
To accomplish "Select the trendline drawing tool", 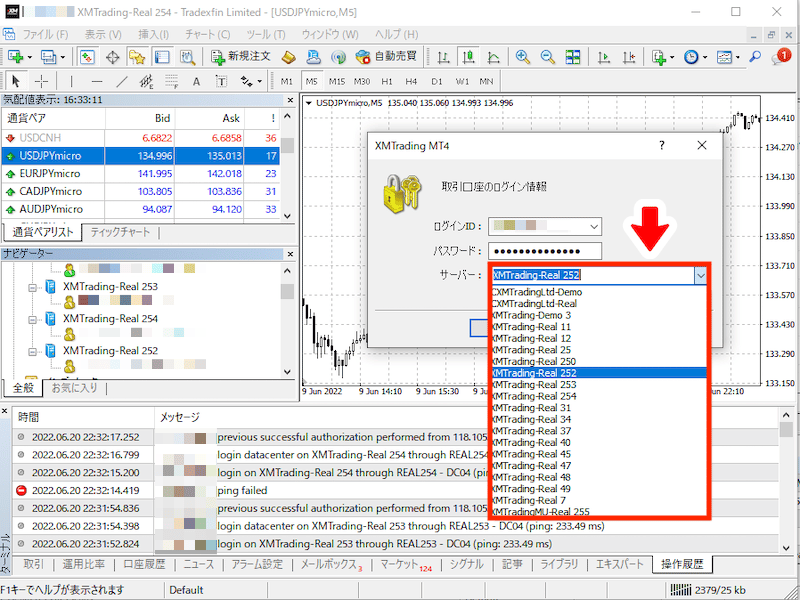I will click(x=121, y=81).
